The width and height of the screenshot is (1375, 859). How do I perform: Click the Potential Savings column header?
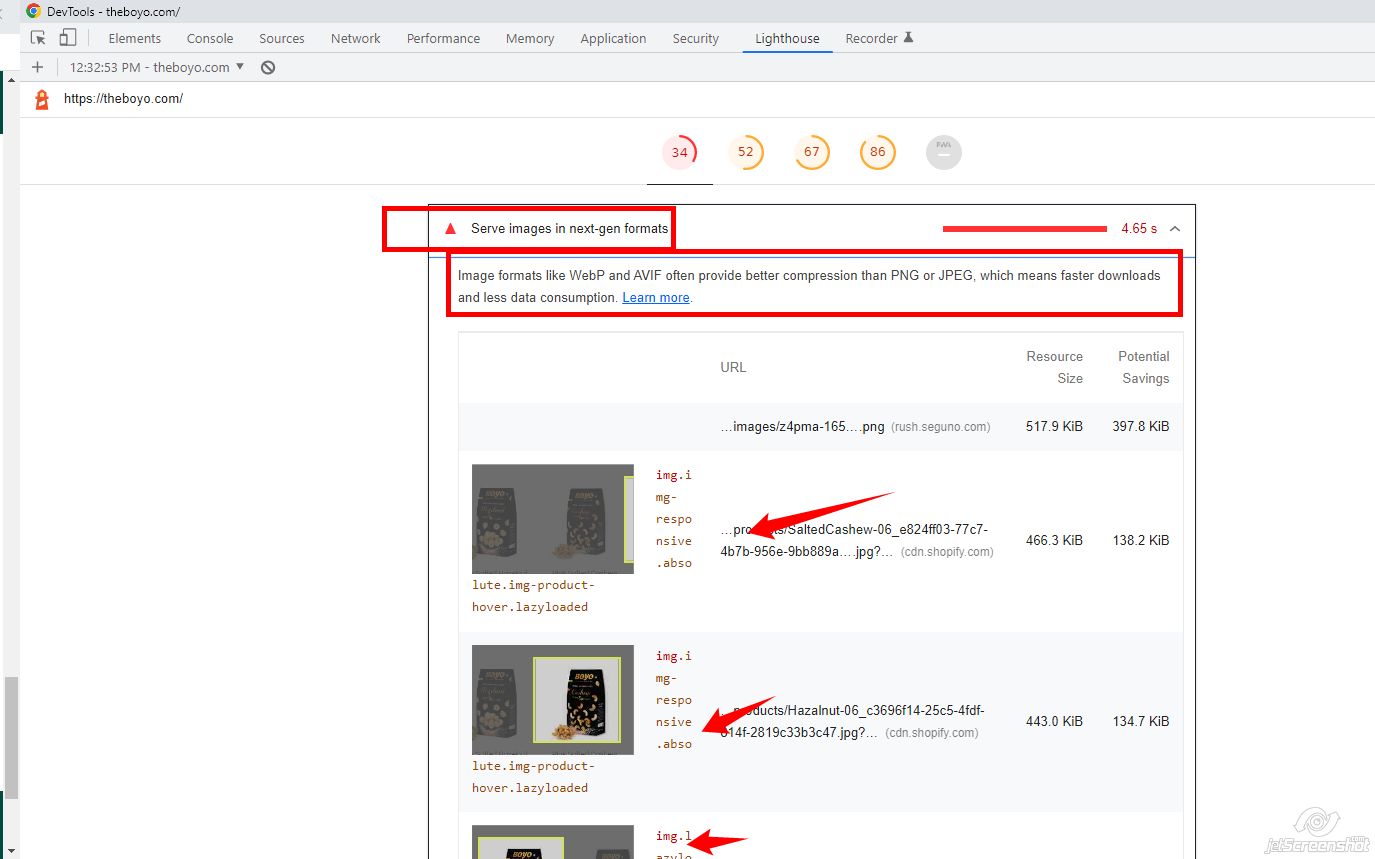tap(1143, 367)
